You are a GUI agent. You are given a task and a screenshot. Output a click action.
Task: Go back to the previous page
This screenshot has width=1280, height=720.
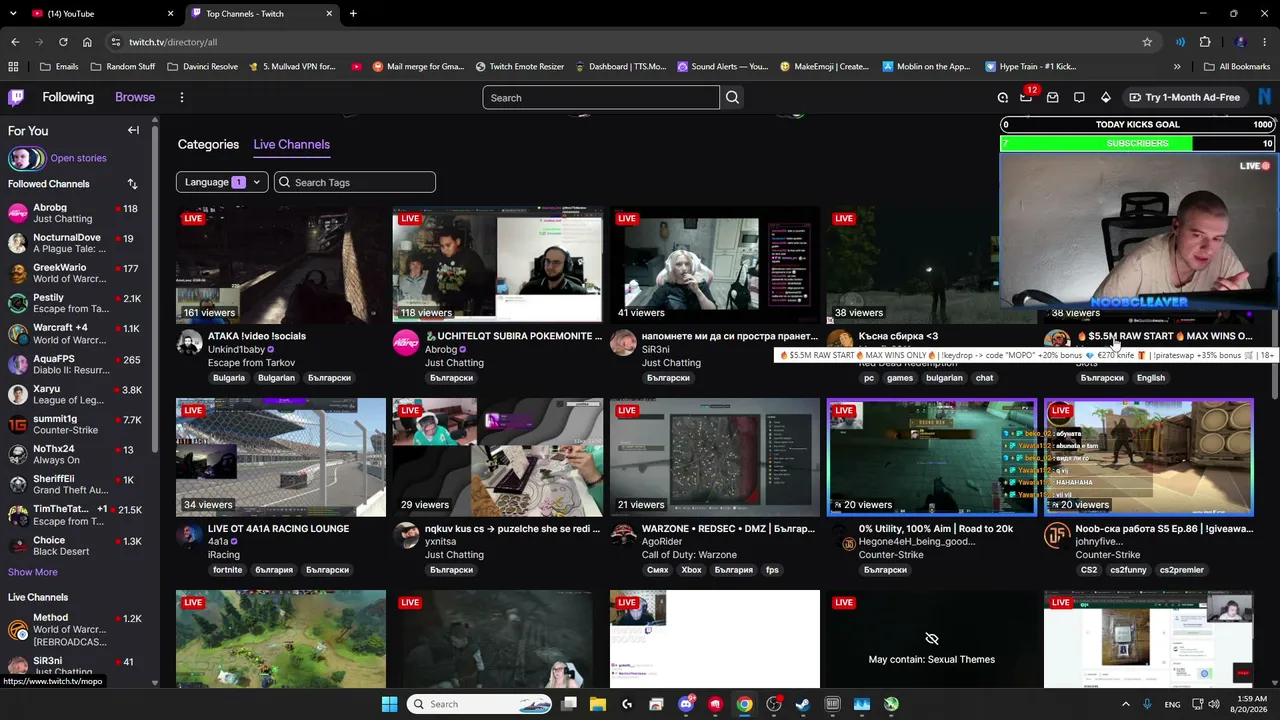15,42
